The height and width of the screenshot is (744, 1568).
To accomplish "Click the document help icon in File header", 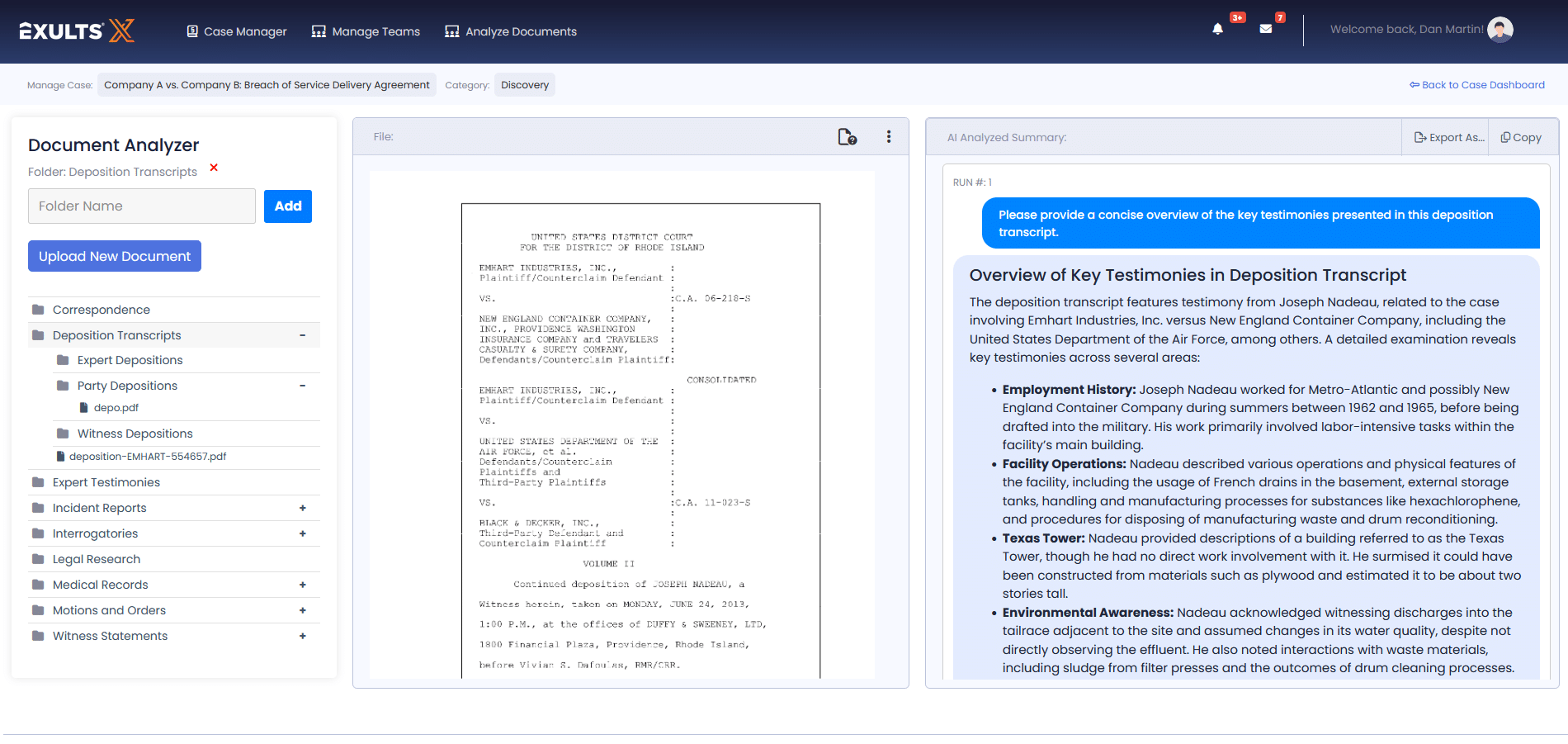I will tap(847, 137).
